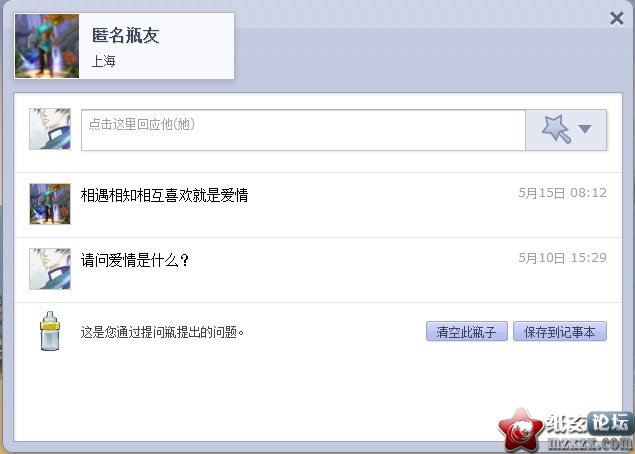
Task: Click the reply box 点击这里回应他(她)
Action: (x=303, y=130)
